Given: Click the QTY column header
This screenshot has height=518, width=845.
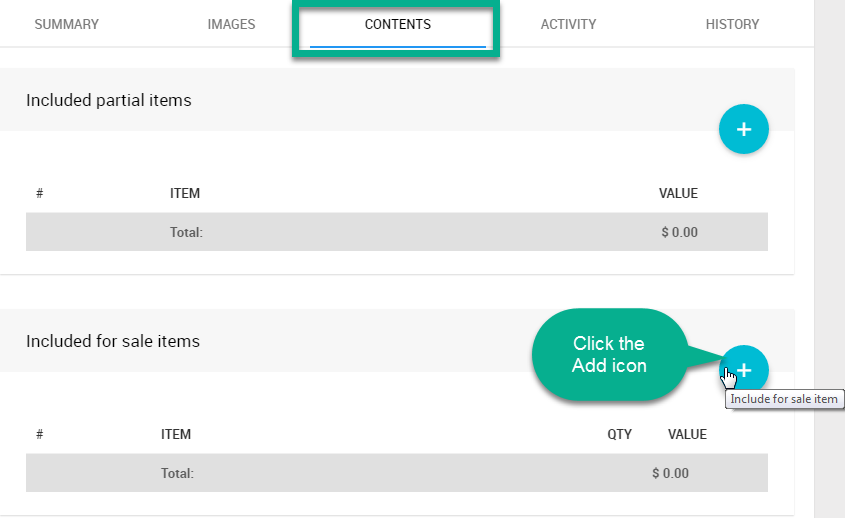Looking at the screenshot, I should pos(619,434).
